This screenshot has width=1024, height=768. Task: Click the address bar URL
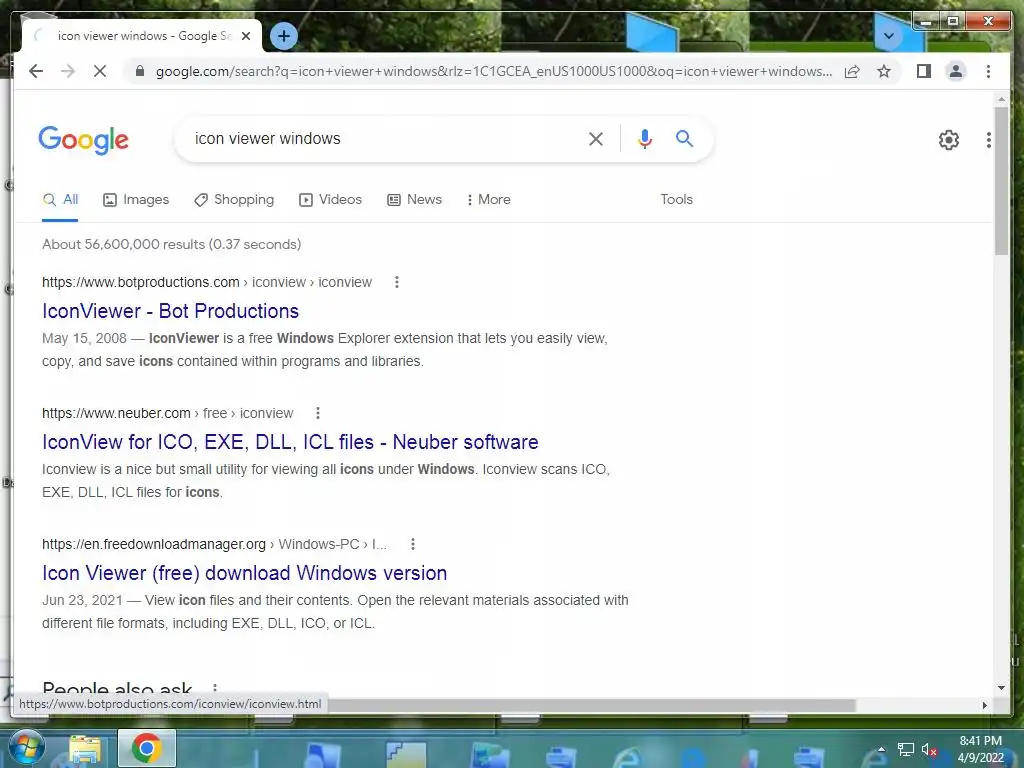[494, 71]
